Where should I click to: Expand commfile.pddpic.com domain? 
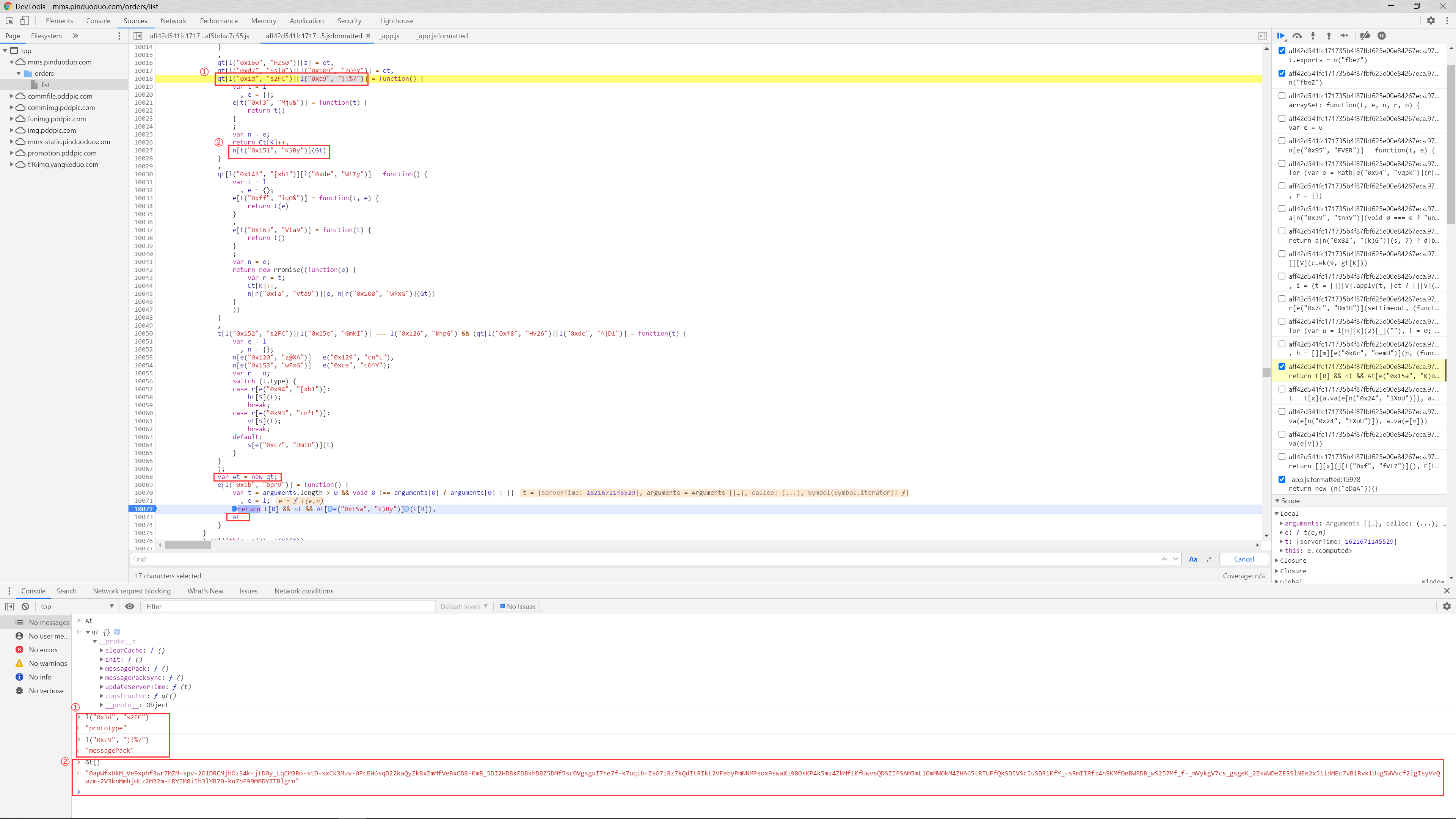coord(11,96)
